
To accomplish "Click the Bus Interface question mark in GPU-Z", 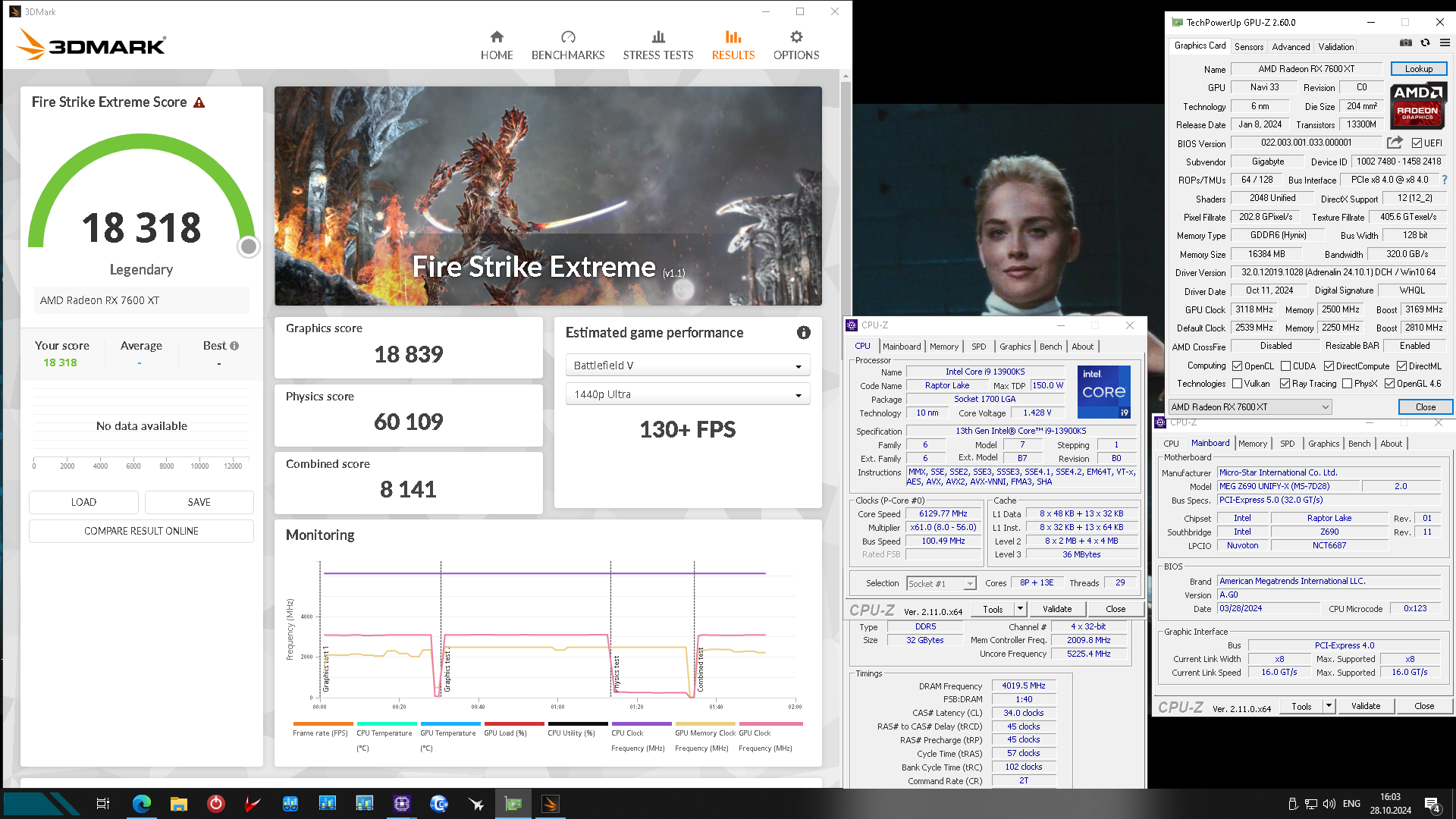I will [1445, 180].
